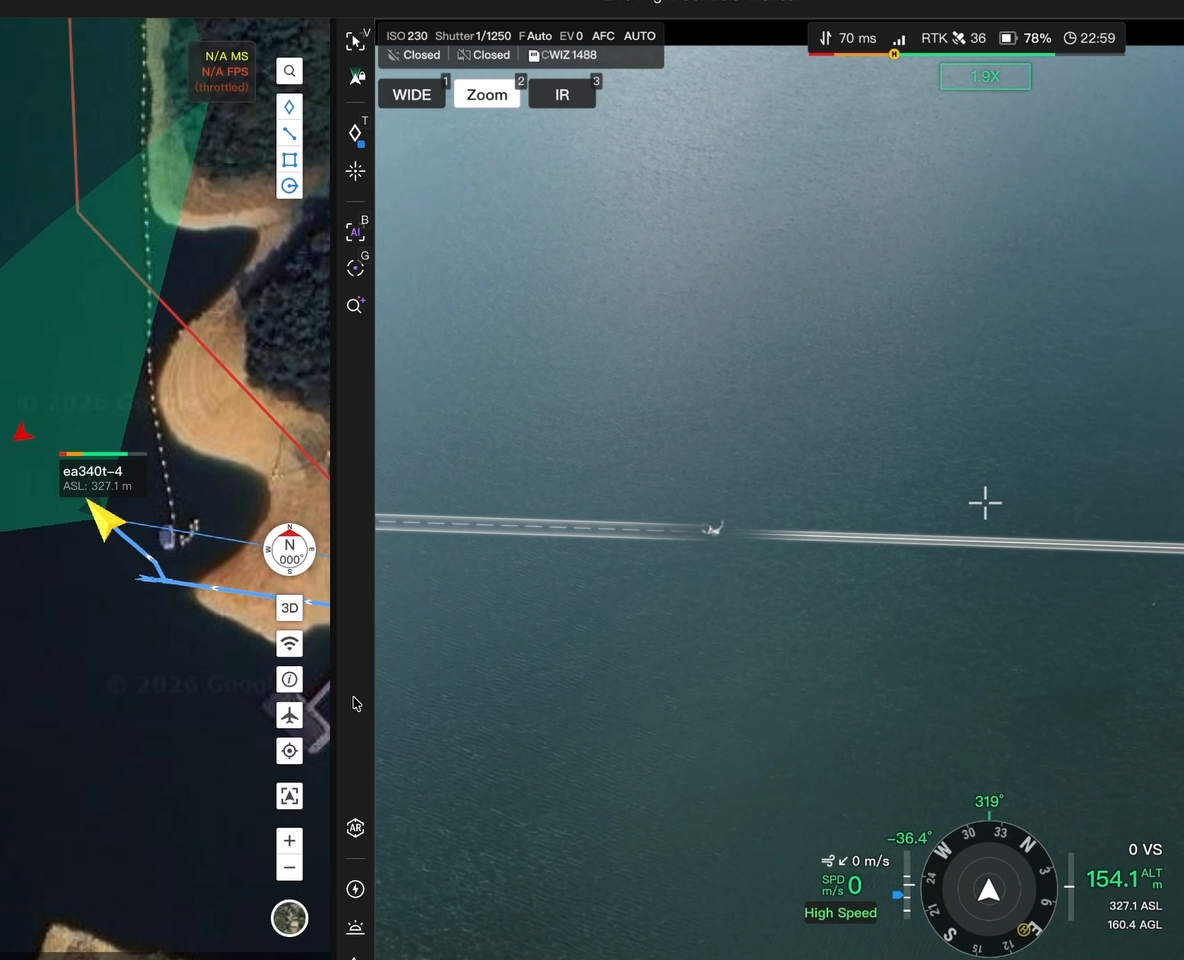Toggle the AR overlay icon

click(356, 828)
